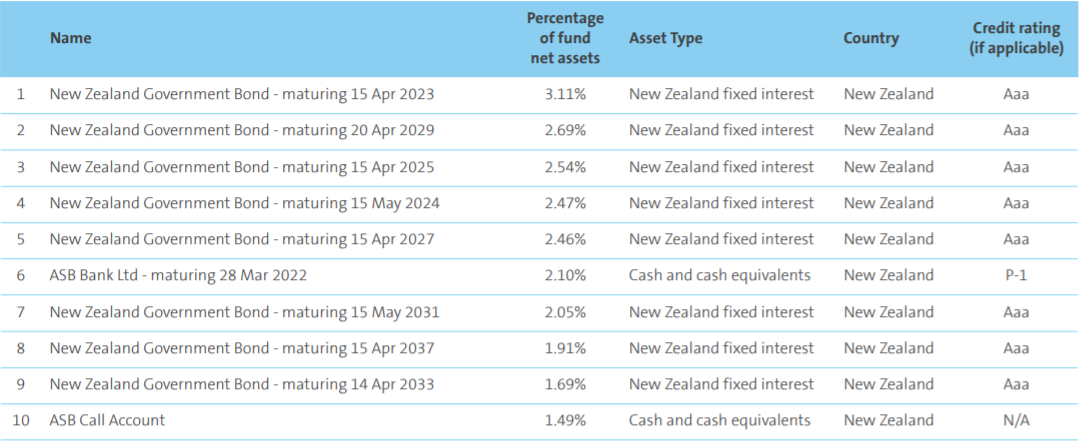Screen dimensions: 1081x445
Task: Click the bond maturing 15 Apr 2027
Action: (x=242, y=239)
